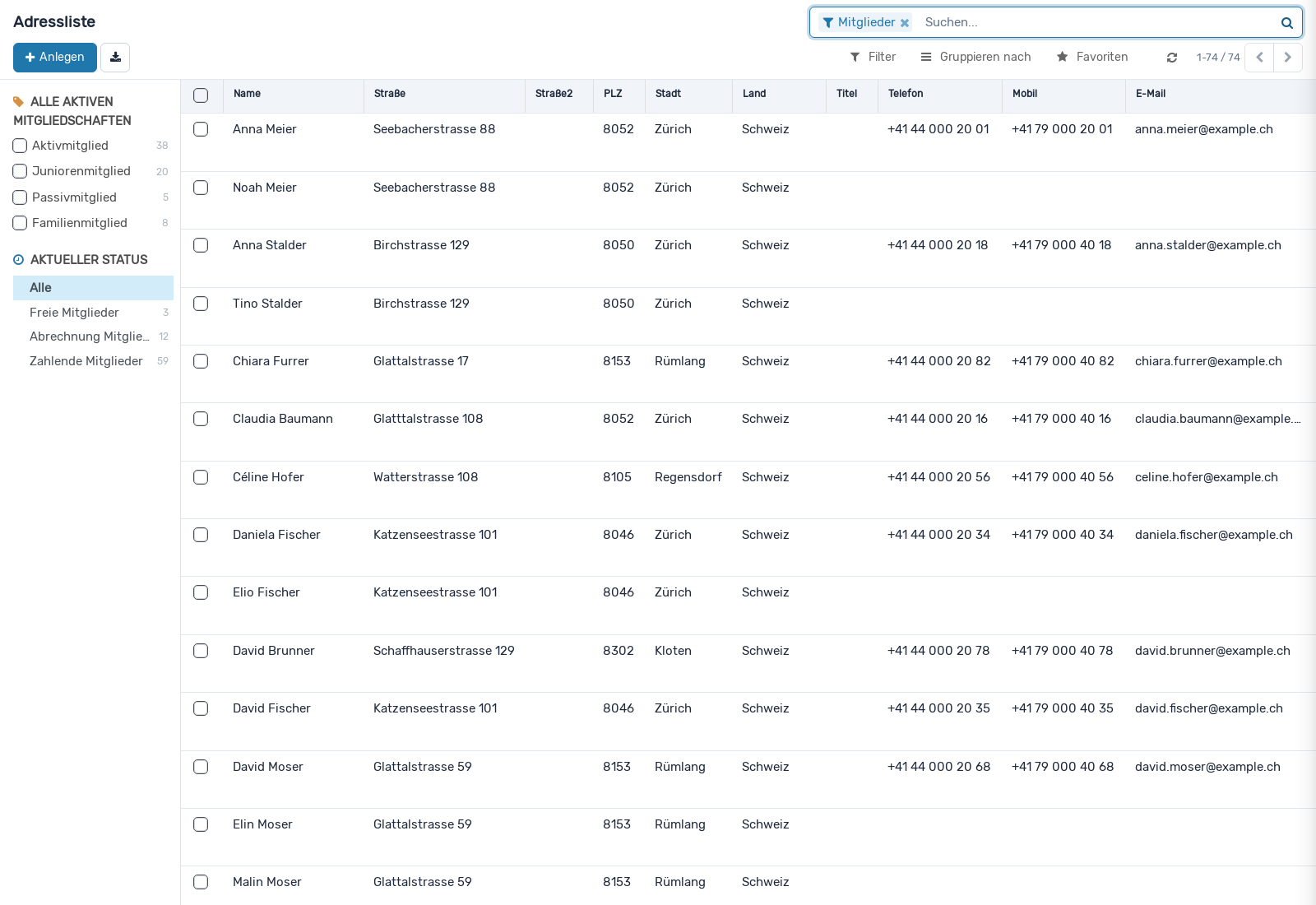
Task: Click the clock icon beside Aktueller Status
Action: point(18,260)
